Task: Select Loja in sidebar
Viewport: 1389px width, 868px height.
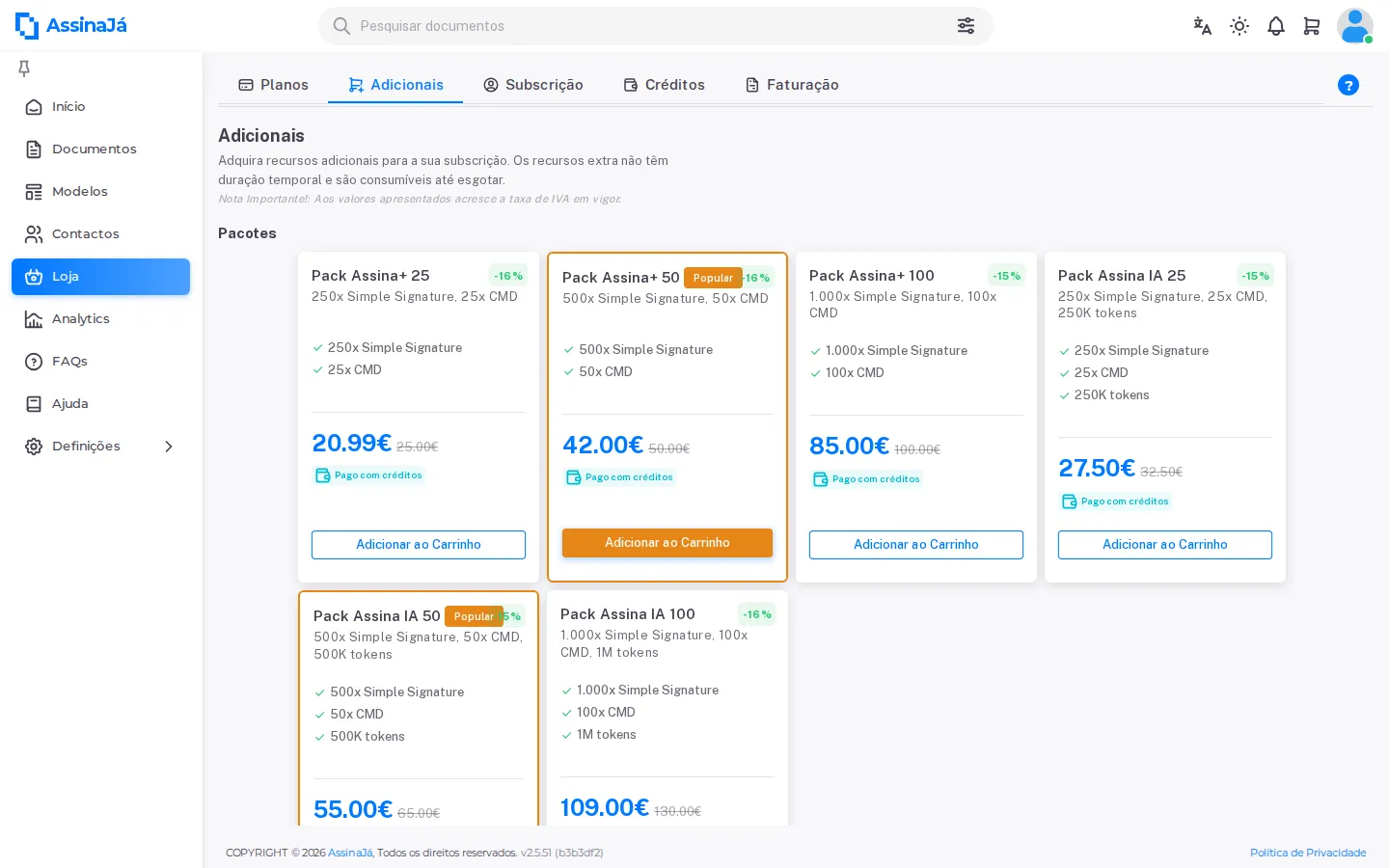Action: pos(100,277)
